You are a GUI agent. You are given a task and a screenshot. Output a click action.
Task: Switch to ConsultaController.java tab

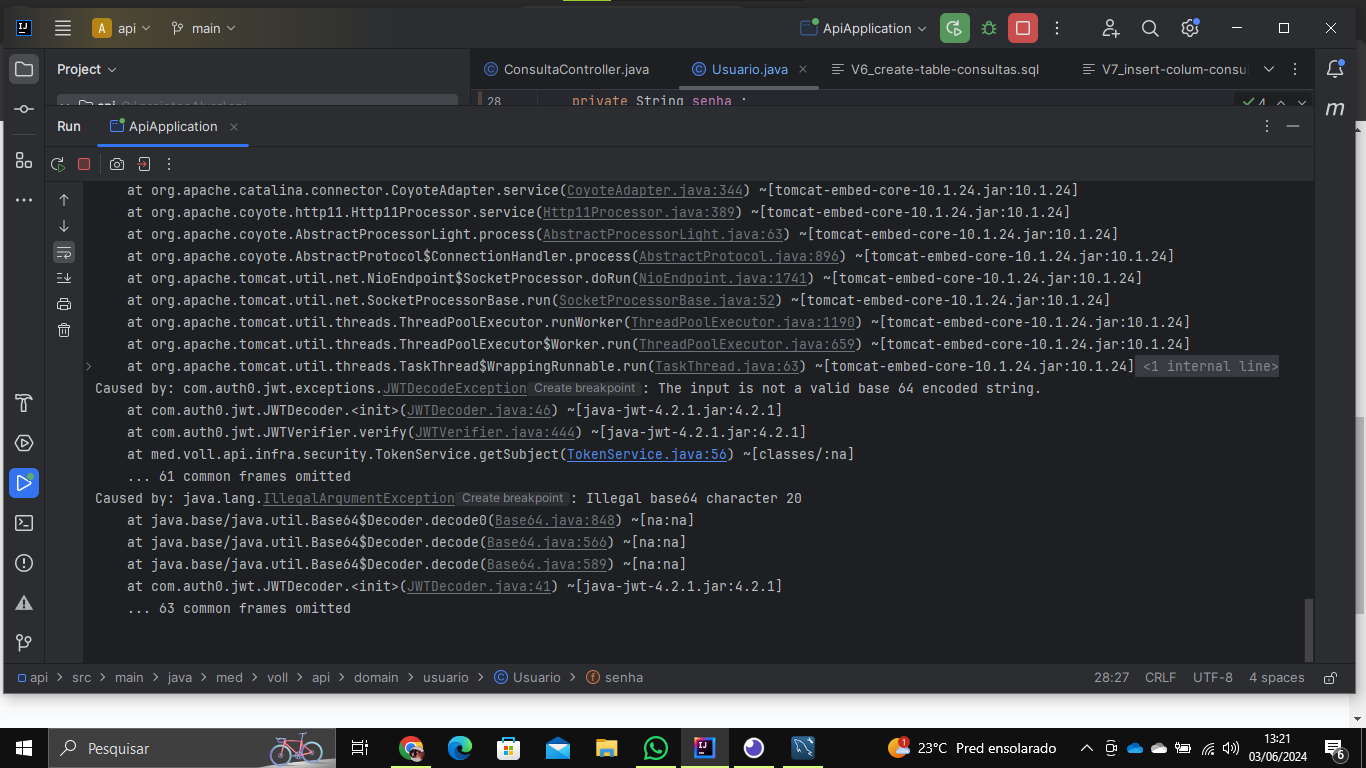click(567, 69)
